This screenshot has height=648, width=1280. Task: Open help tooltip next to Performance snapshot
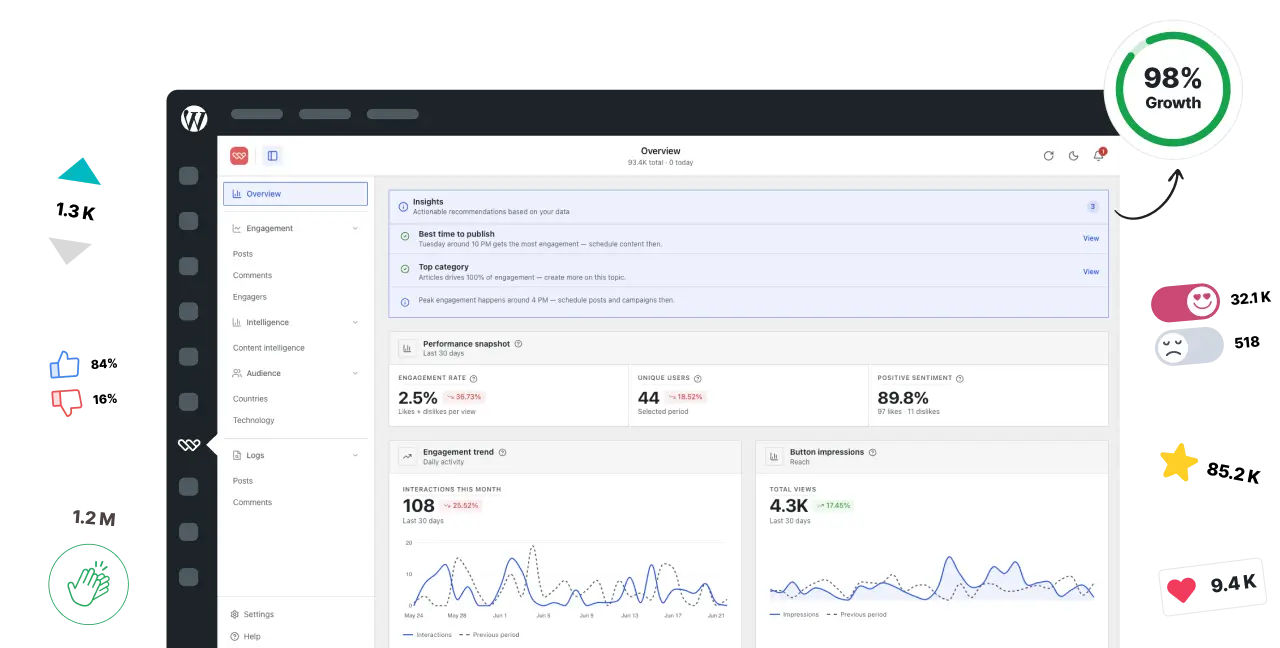(518, 344)
